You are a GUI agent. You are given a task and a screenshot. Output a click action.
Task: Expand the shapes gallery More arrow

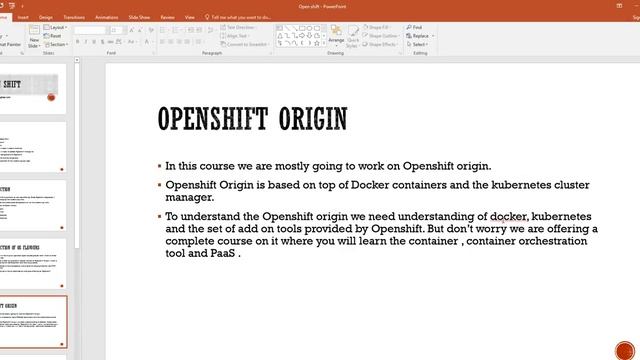point(324,44)
